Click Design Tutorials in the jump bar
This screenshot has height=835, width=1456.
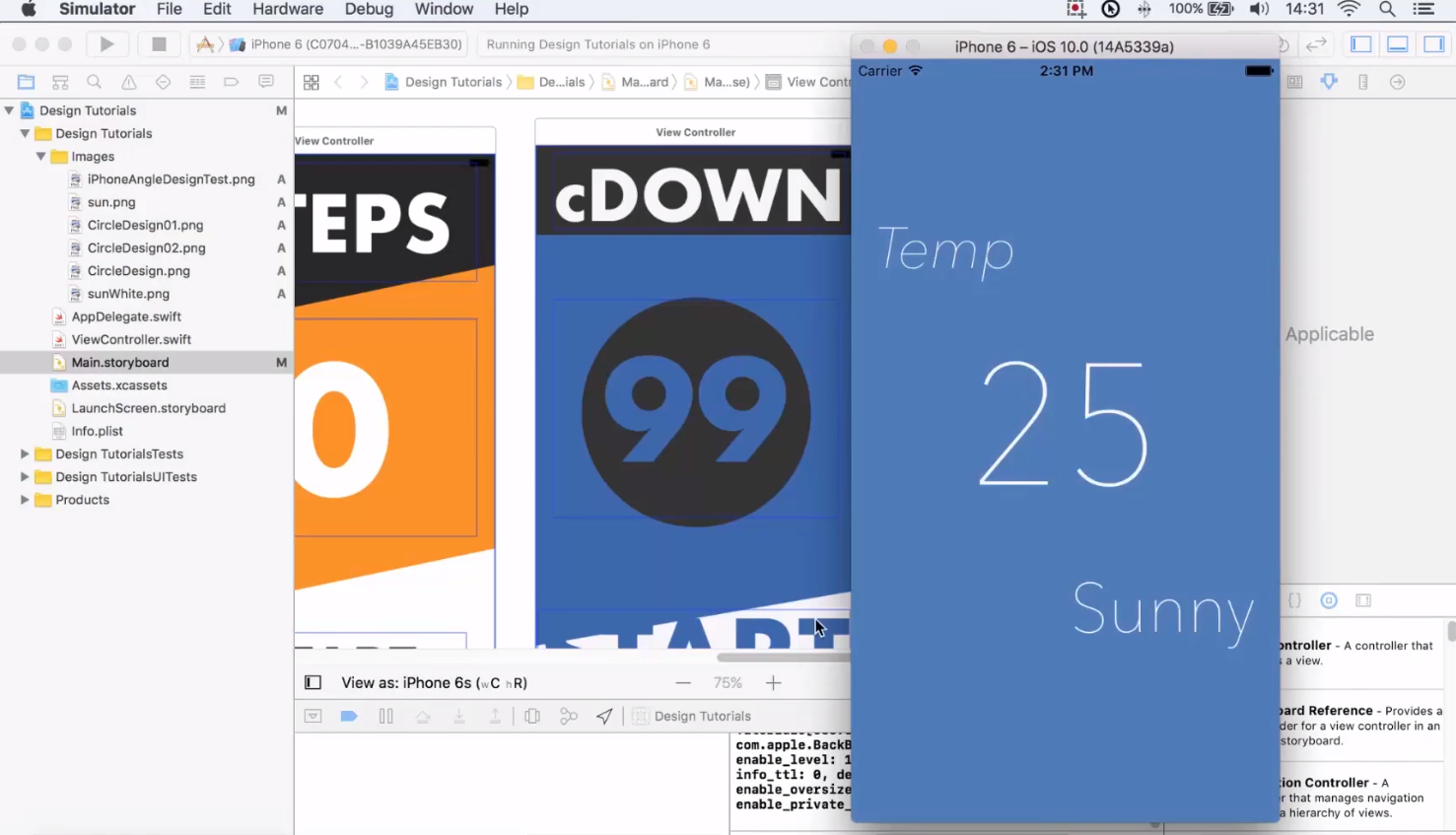pyautogui.click(x=444, y=82)
